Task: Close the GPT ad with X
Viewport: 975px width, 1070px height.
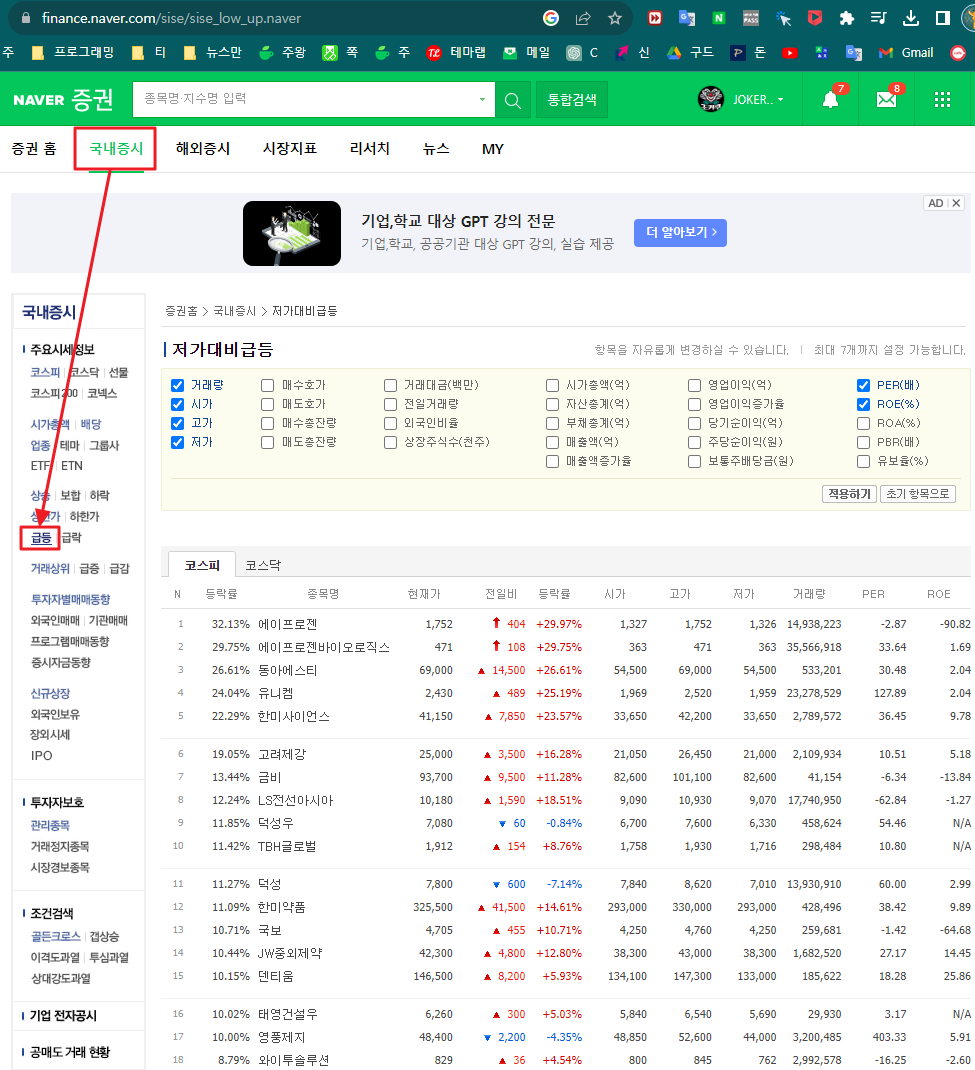Action: (957, 203)
